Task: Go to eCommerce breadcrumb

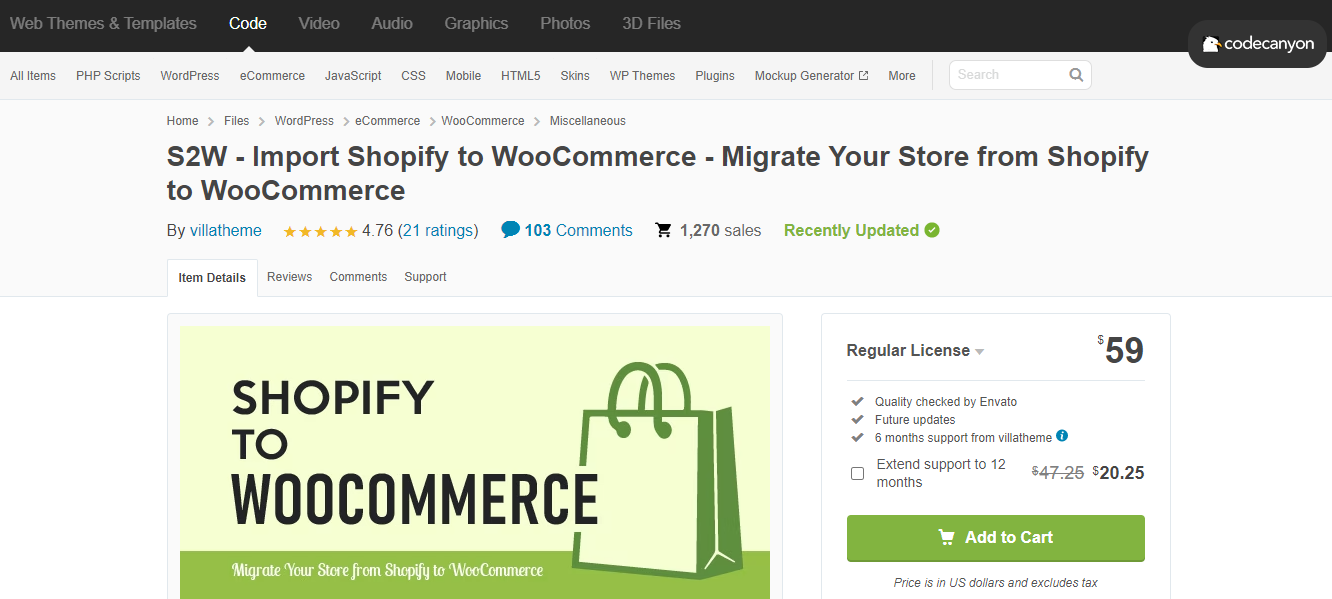Action: [387, 121]
